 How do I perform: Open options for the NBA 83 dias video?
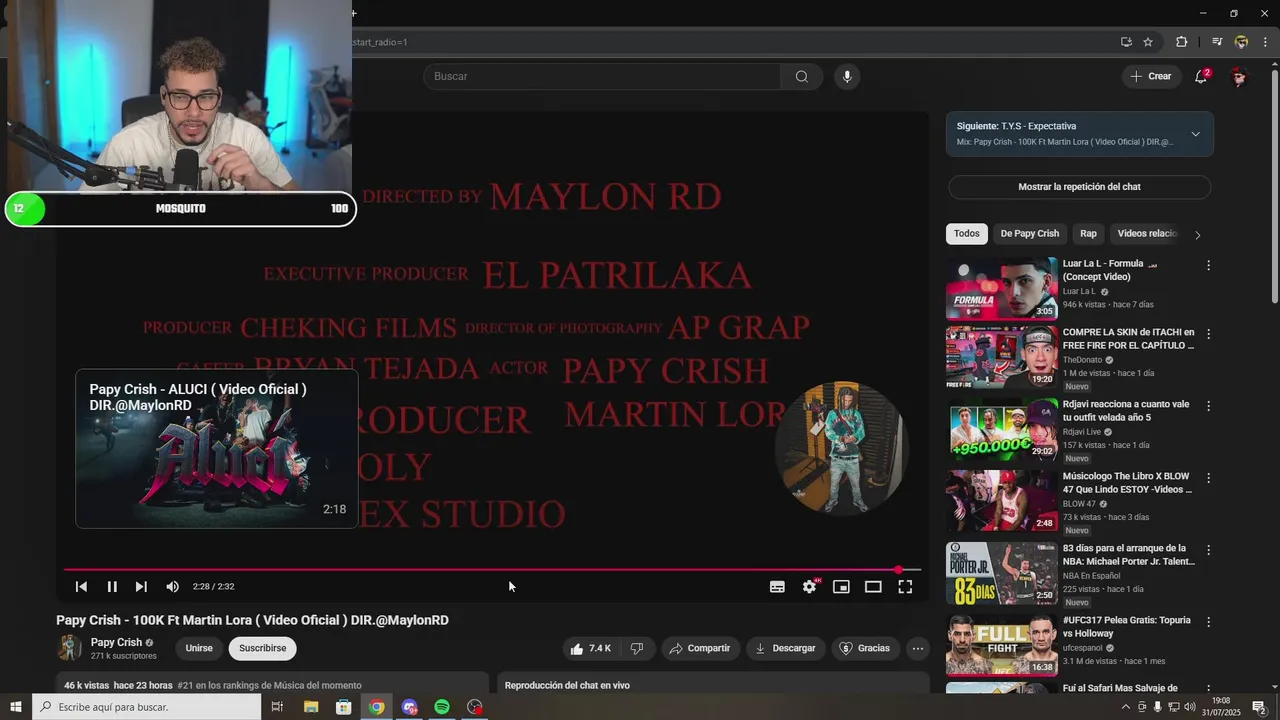[1208, 550]
